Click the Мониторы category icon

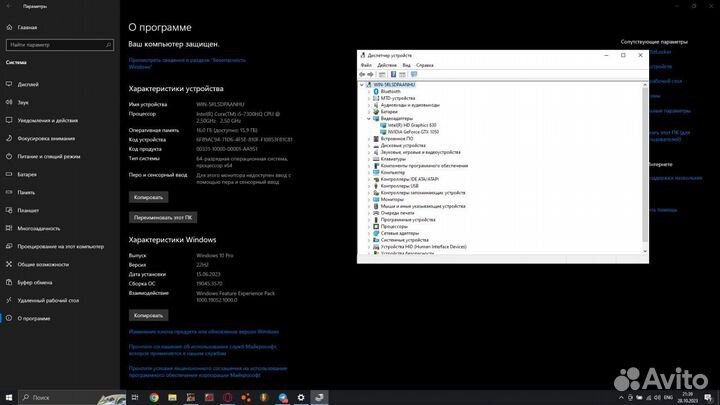(x=376, y=199)
